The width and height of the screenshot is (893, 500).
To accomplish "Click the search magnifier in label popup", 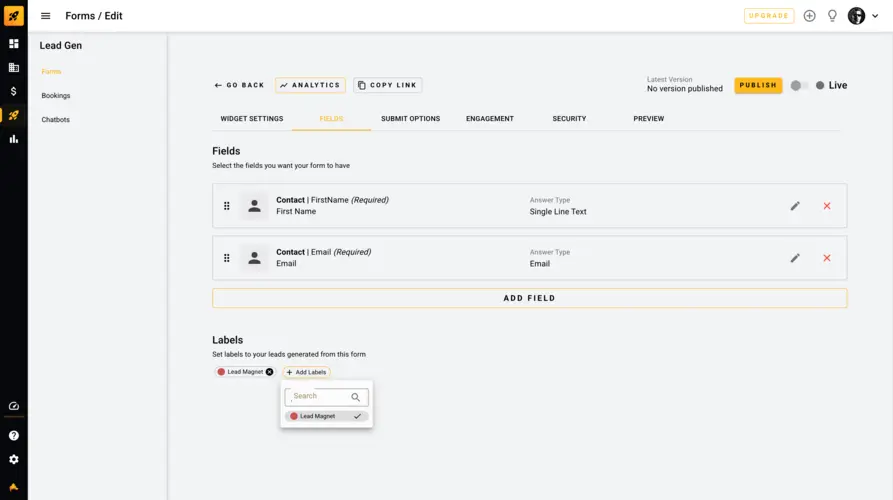I will [355, 397].
